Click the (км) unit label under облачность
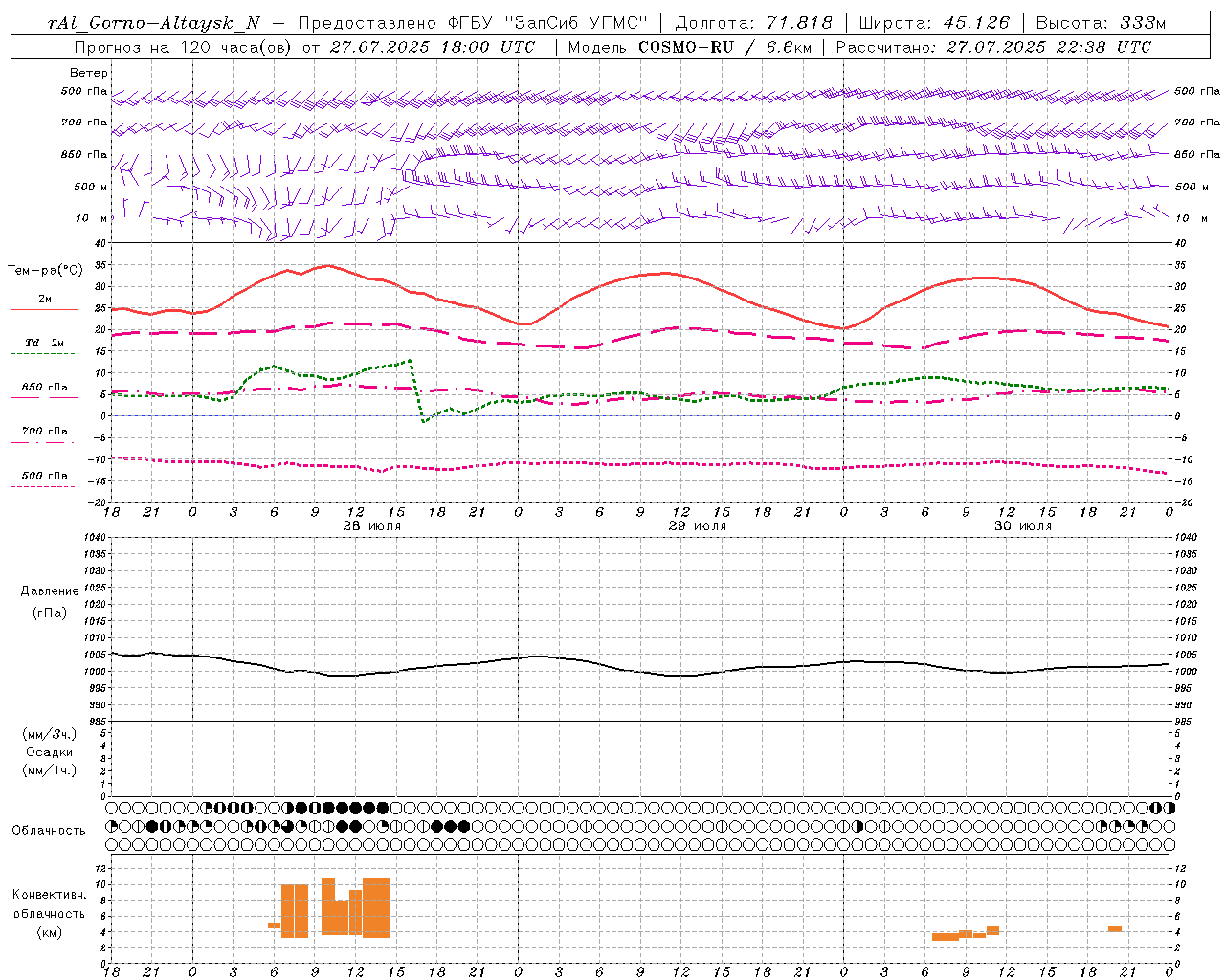Image resolution: width=1225 pixels, height=980 pixels. (49, 932)
